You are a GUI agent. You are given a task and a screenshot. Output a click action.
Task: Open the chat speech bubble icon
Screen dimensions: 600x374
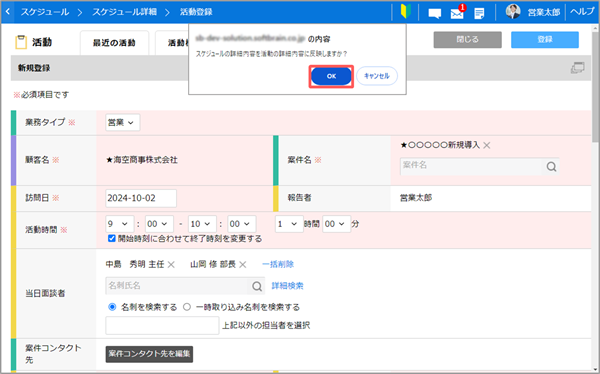coord(435,13)
